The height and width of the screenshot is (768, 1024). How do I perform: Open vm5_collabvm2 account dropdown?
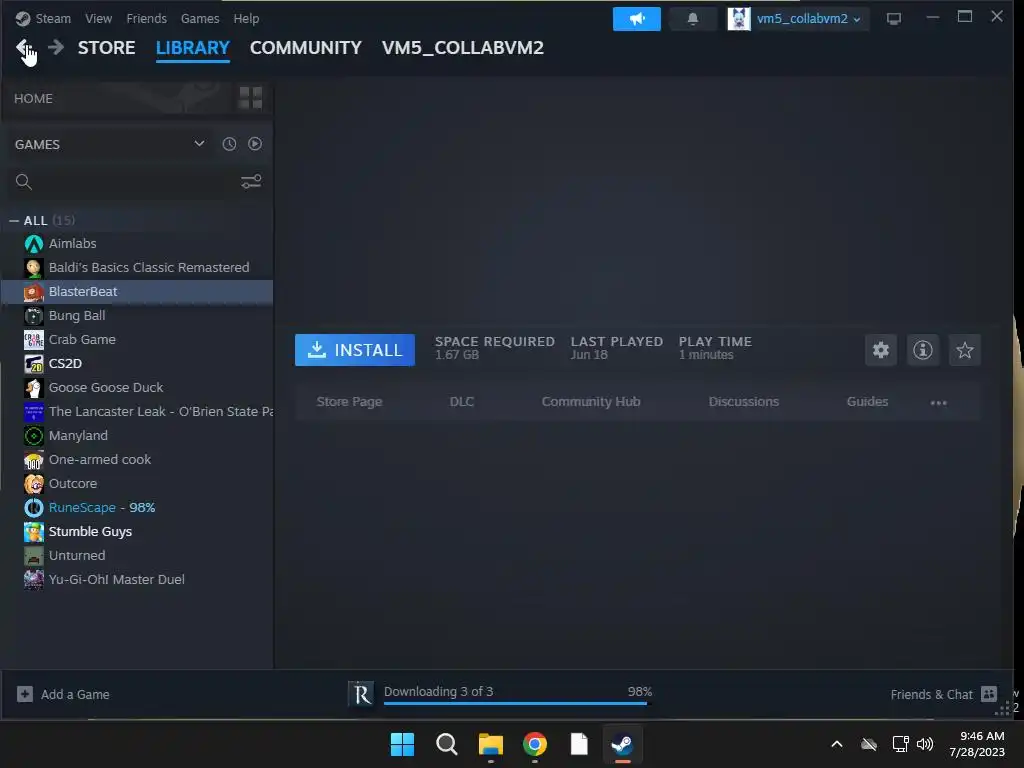click(x=808, y=19)
